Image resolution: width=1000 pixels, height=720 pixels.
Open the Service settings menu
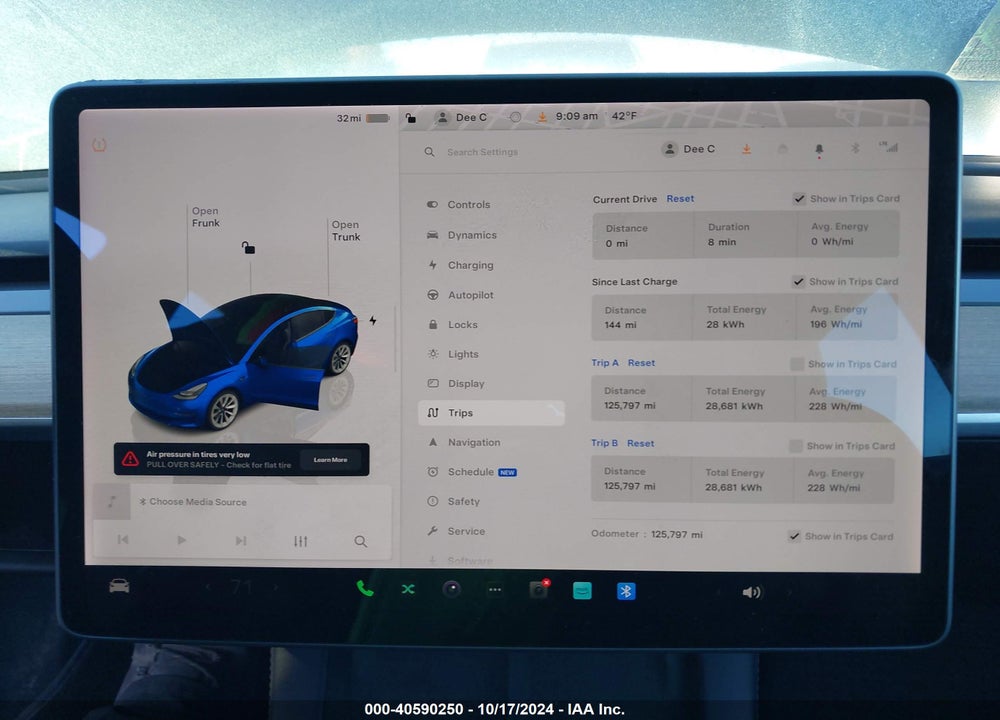[457, 531]
